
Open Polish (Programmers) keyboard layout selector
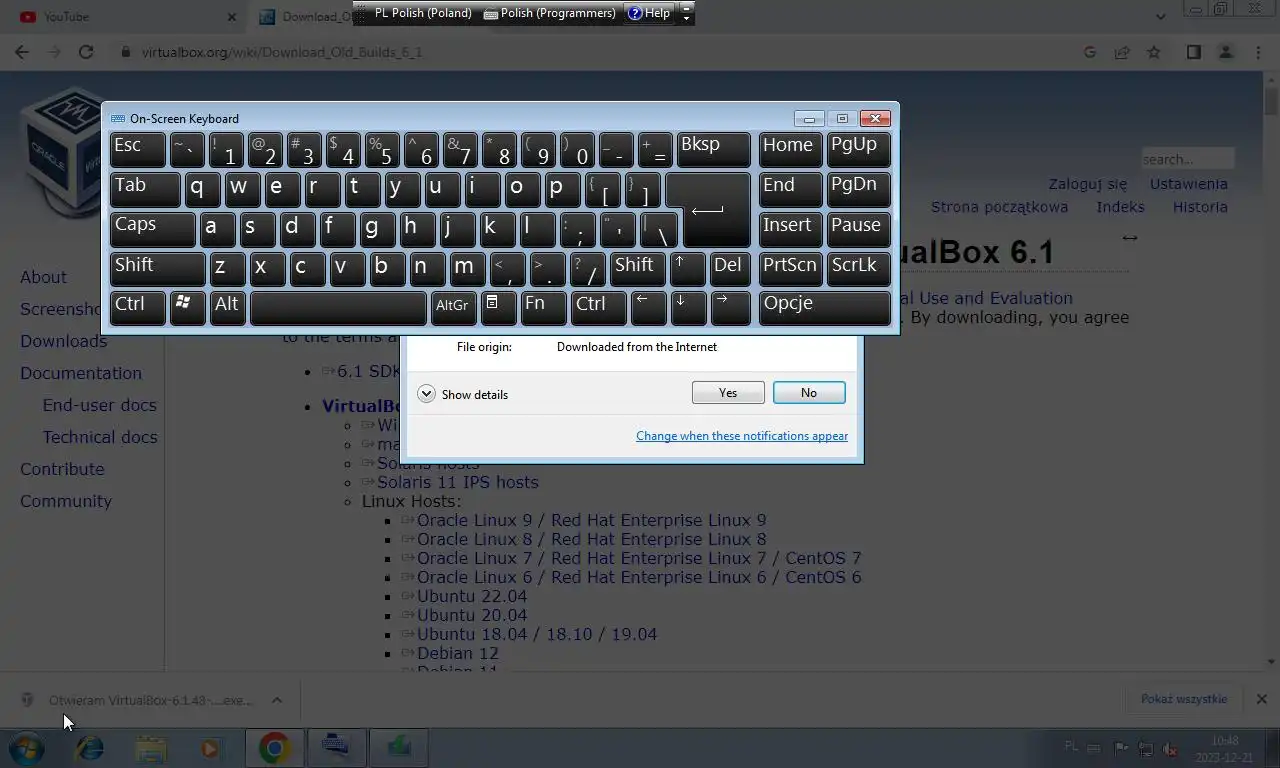click(x=549, y=13)
